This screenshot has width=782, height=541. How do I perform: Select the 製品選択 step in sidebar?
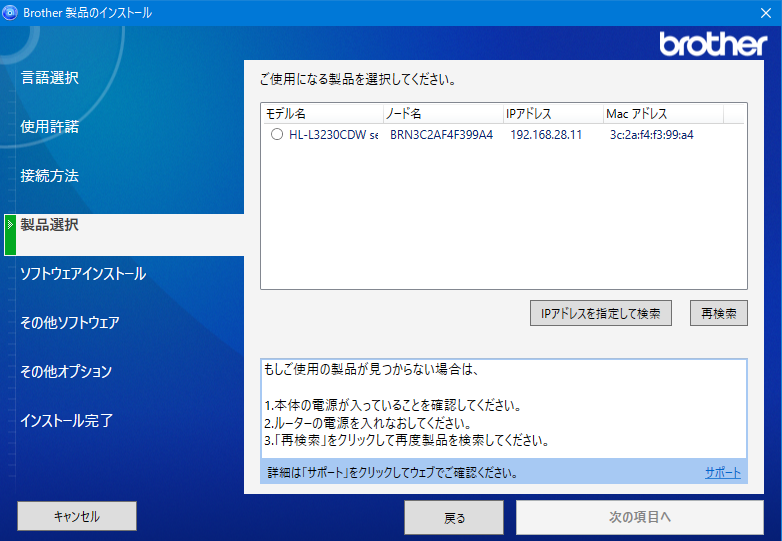49,225
